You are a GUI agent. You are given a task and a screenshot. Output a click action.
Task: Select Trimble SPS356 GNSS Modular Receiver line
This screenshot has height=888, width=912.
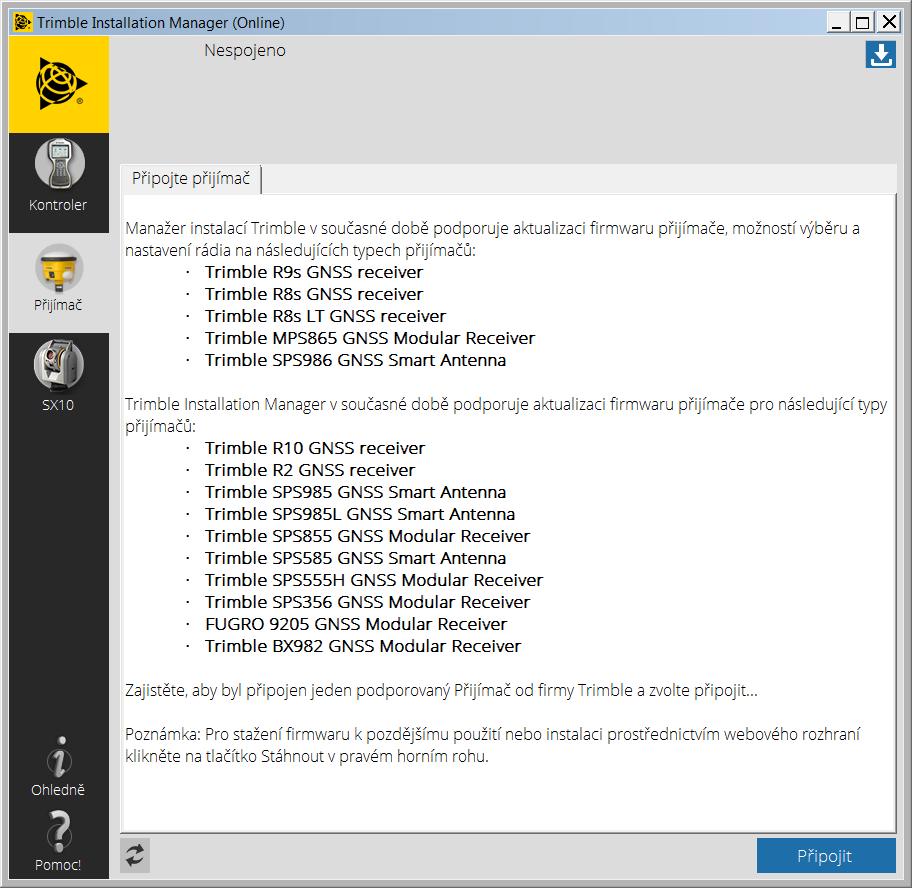pyautogui.click(x=367, y=602)
